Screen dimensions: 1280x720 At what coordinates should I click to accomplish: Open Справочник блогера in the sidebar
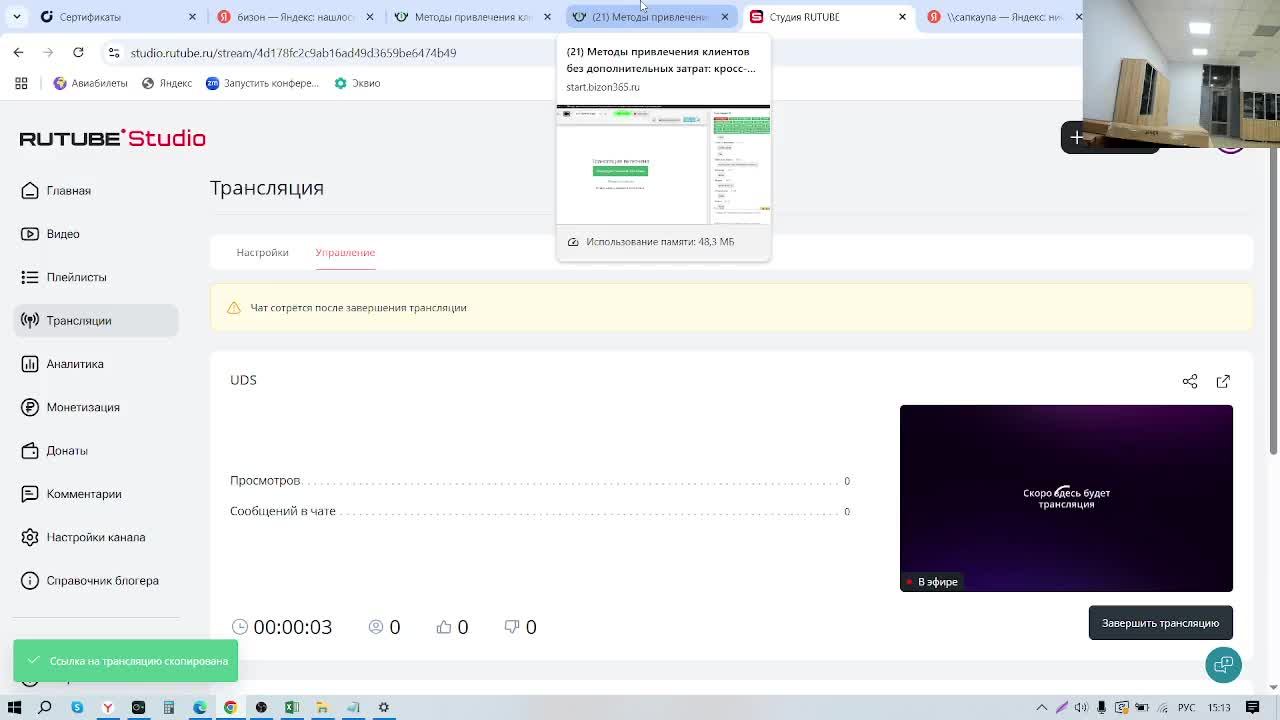[96, 580]
